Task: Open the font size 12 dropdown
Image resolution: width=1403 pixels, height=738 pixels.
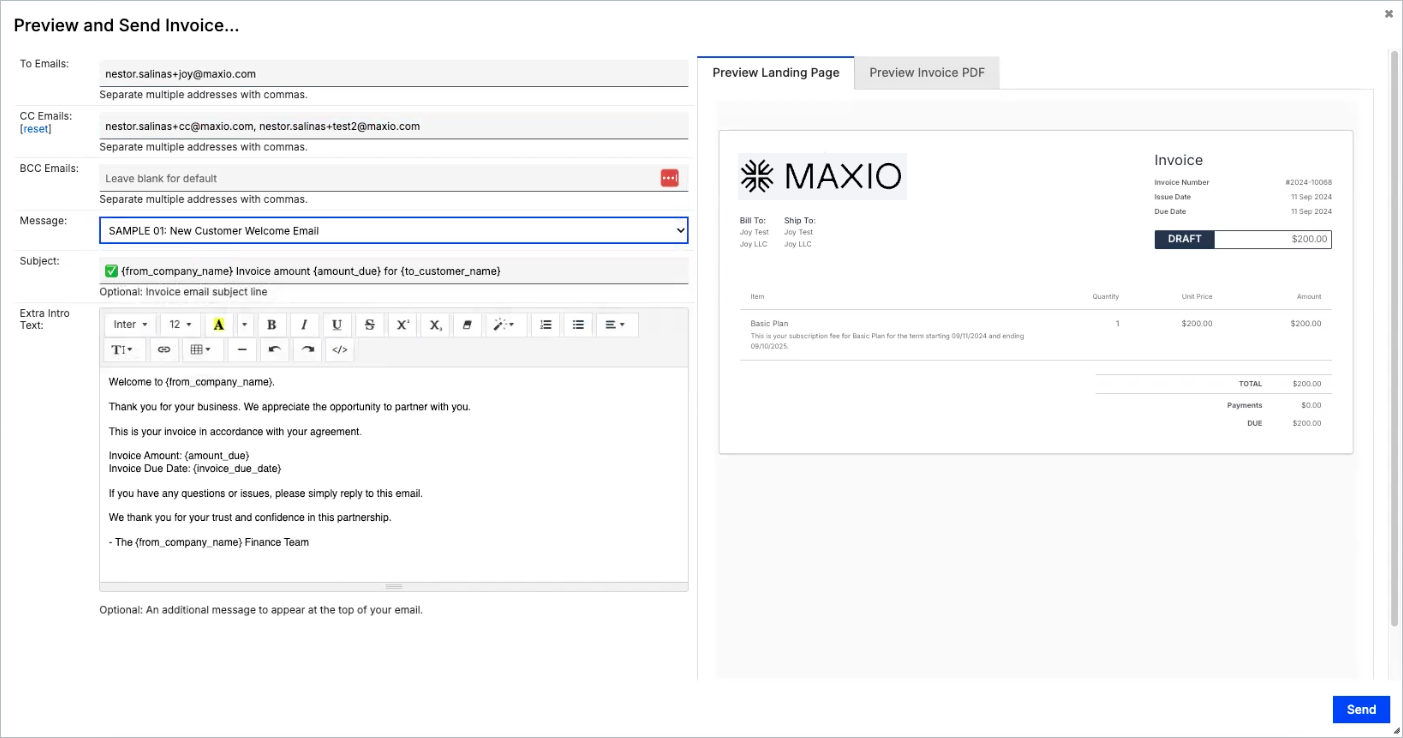Action: click(x=181, y=324)
